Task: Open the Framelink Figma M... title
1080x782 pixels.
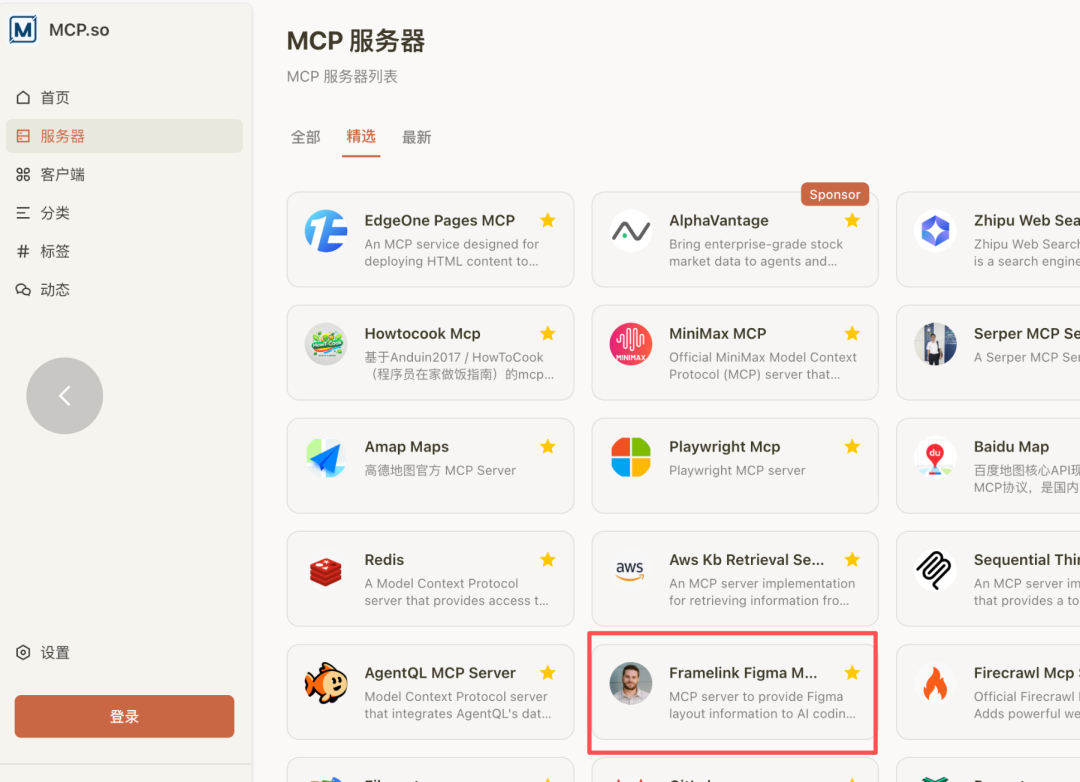Action: (x=743, y=672)
